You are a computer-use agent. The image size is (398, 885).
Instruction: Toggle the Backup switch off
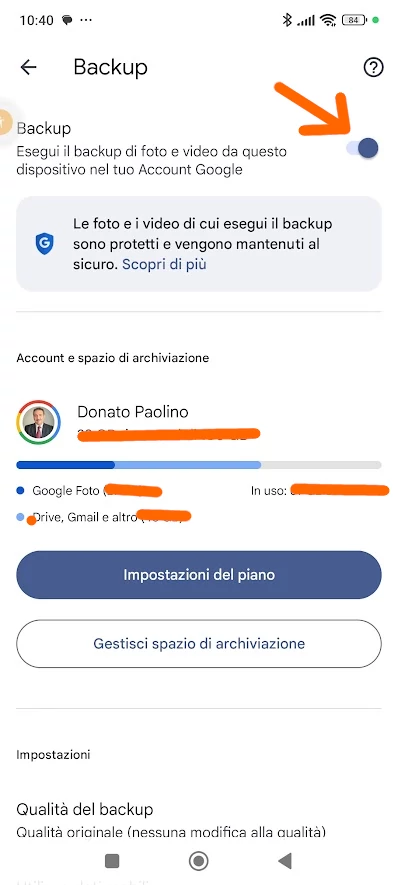[362, 148]
